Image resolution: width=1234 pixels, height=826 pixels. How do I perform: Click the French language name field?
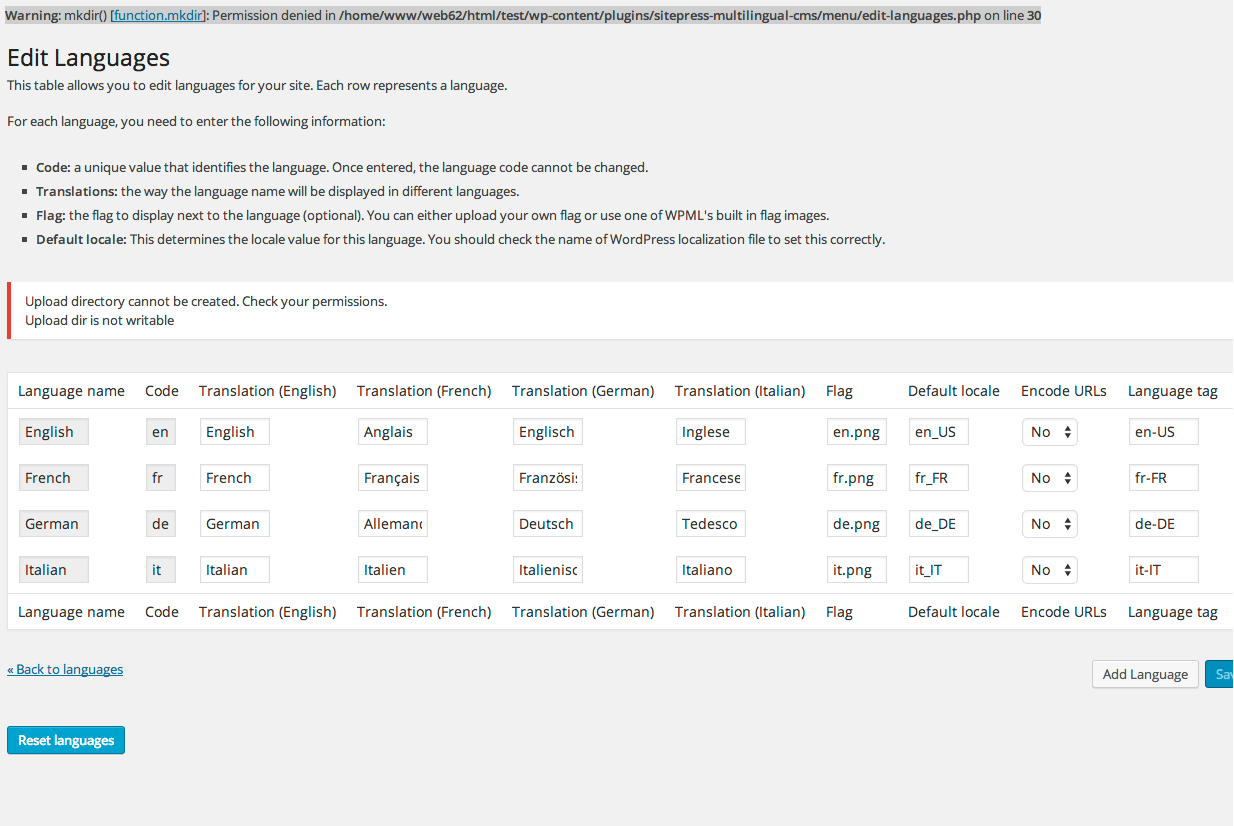tap(53, 477)
